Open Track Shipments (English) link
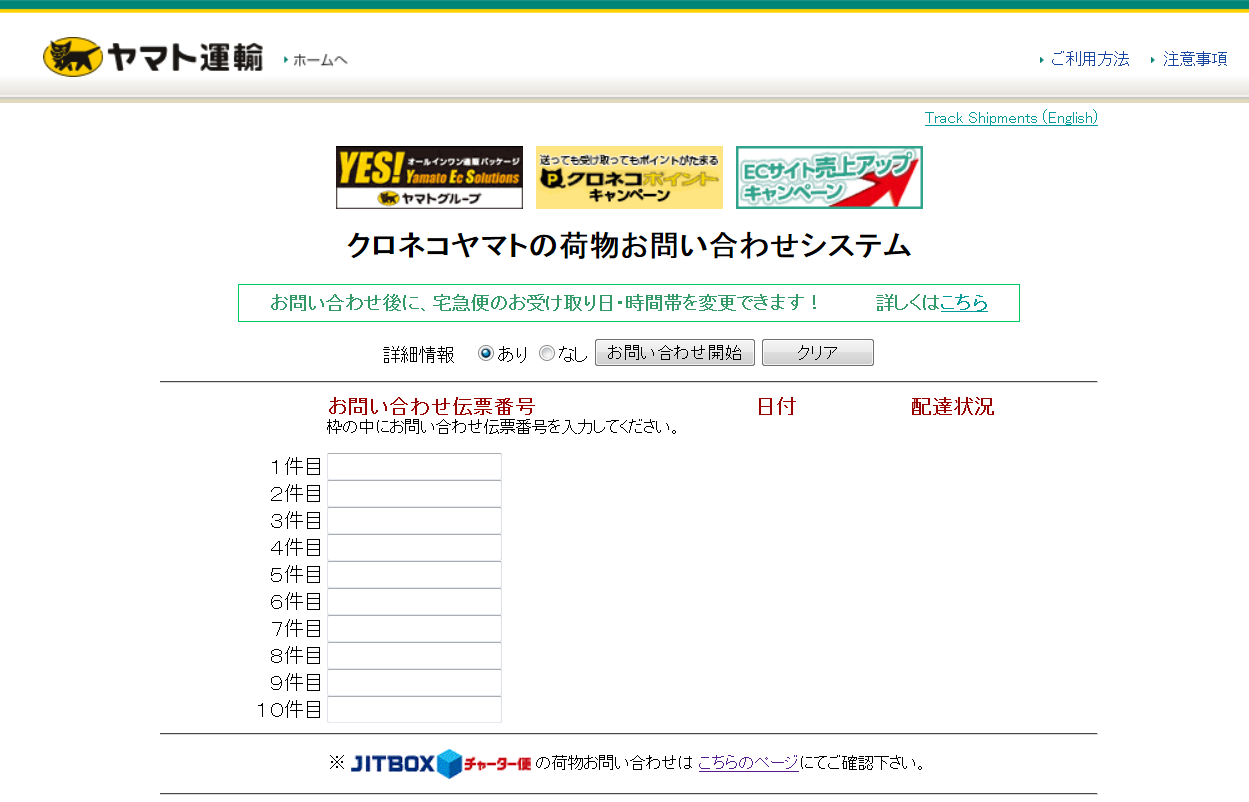This screenshot has width=1249, height=802. coord(1011,118)
